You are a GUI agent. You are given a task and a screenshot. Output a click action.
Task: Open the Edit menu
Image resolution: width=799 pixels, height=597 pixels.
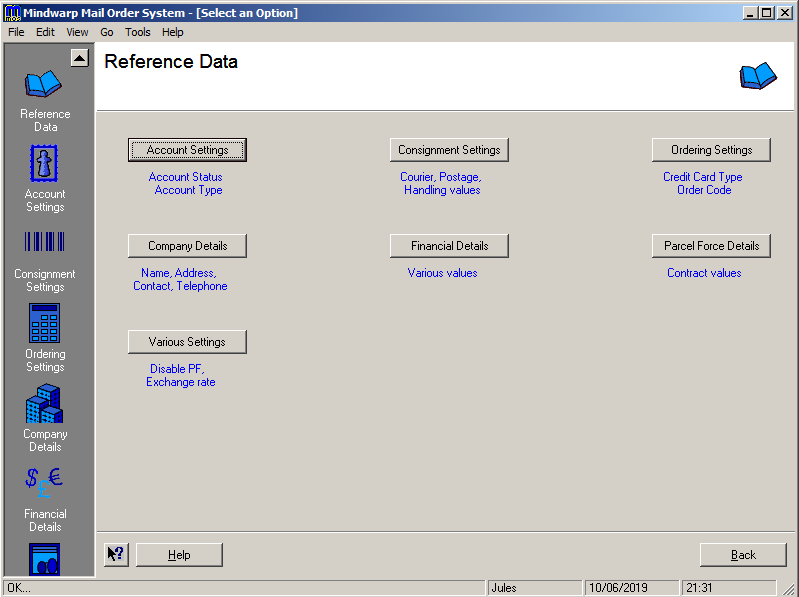click(45, 32)
